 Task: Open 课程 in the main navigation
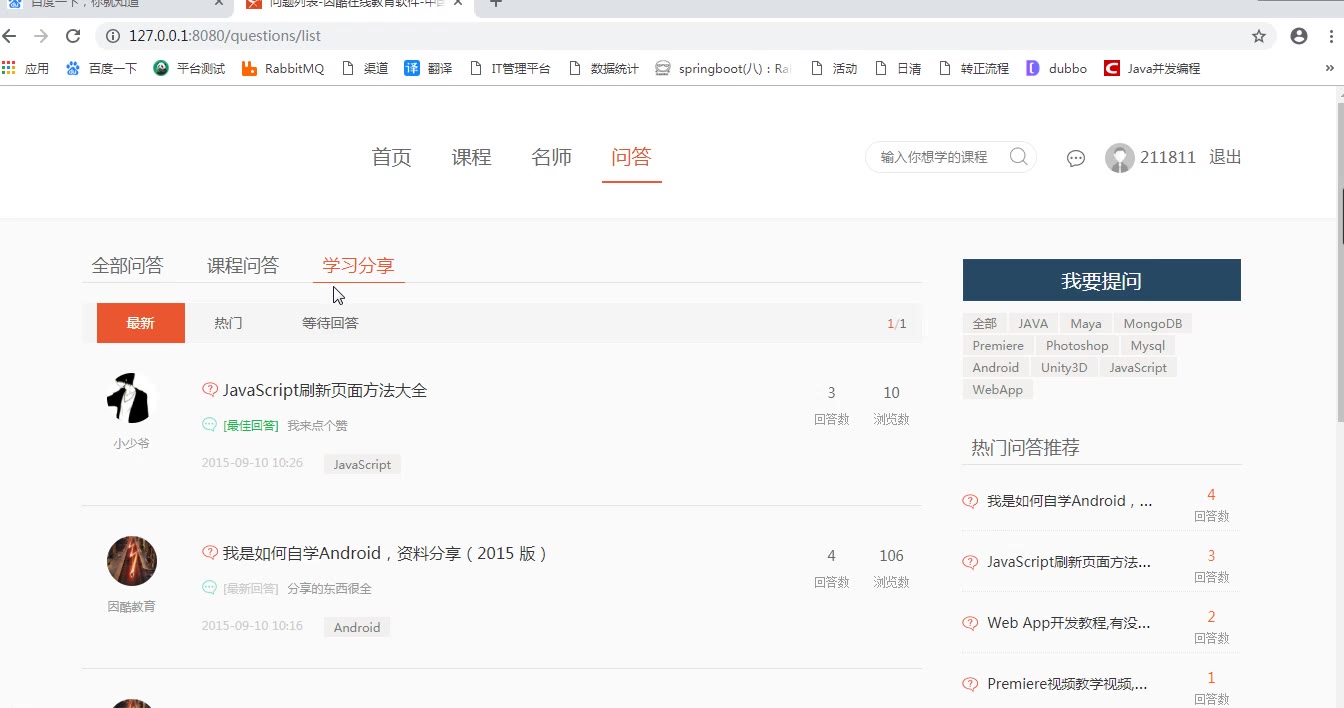(x=471, y=157)
